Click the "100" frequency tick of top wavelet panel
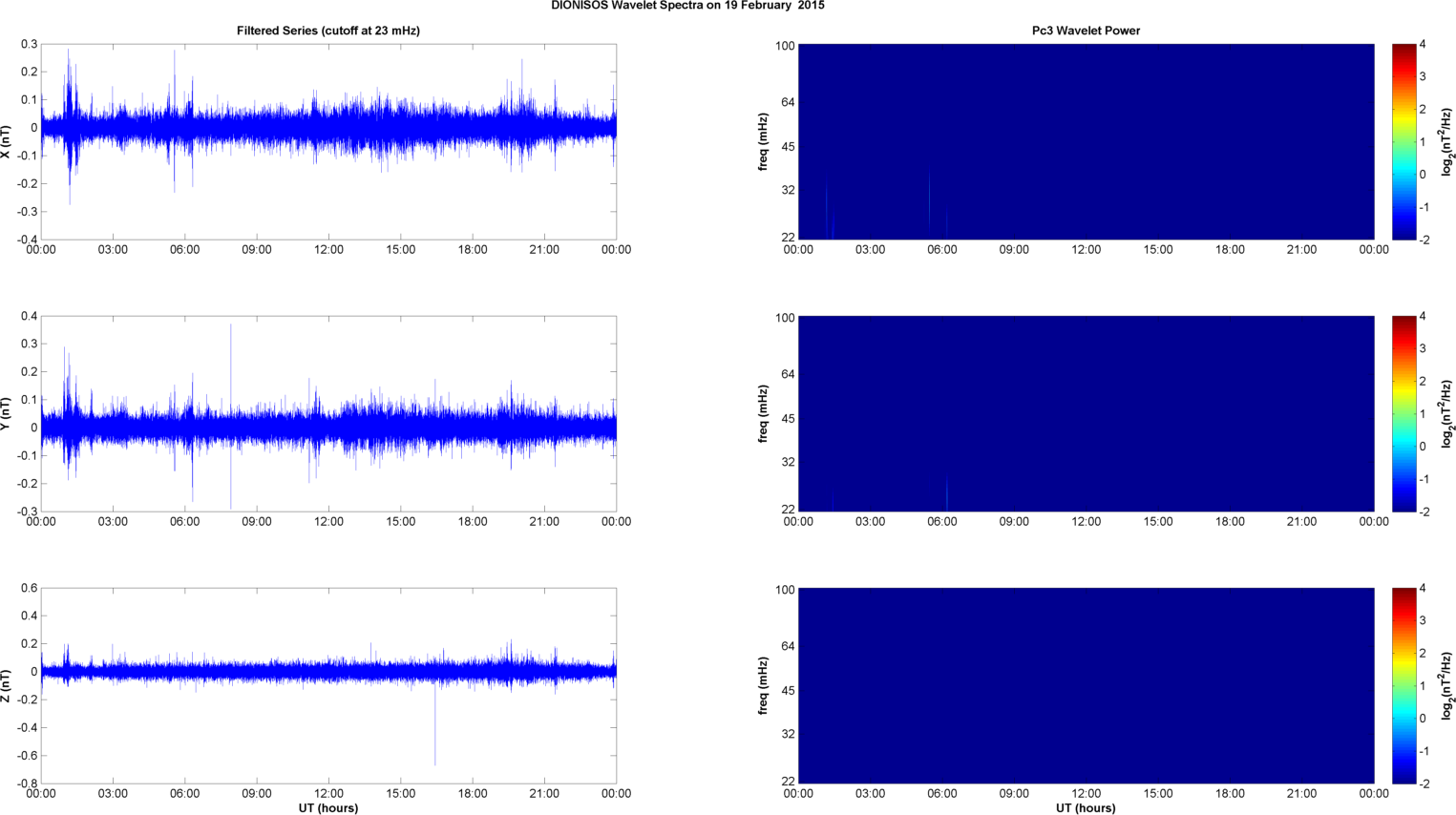Screen dimensions: 1456x815 [x=785, y=46]
